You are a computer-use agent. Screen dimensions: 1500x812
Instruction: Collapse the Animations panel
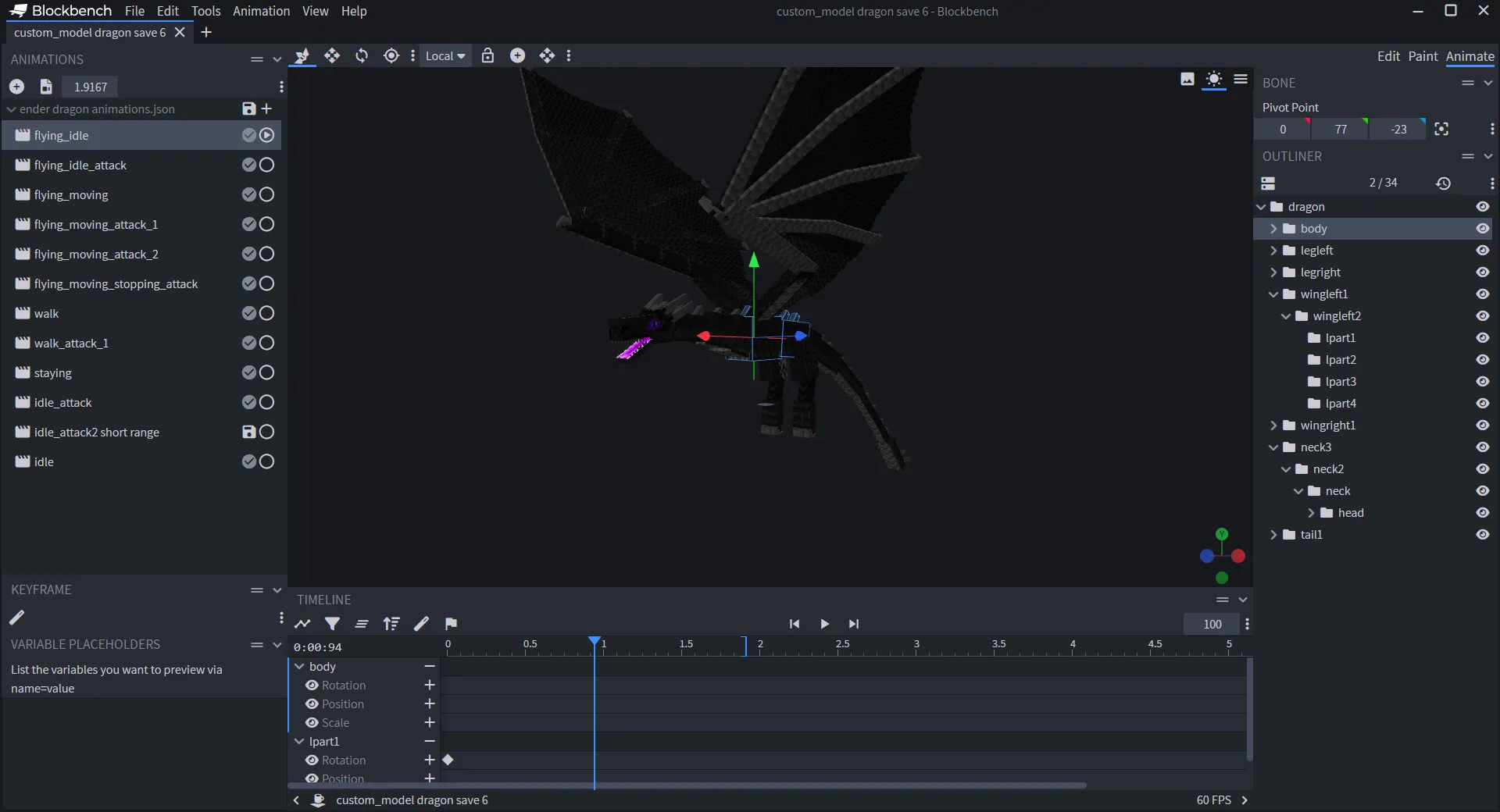(x=277, y=59)
